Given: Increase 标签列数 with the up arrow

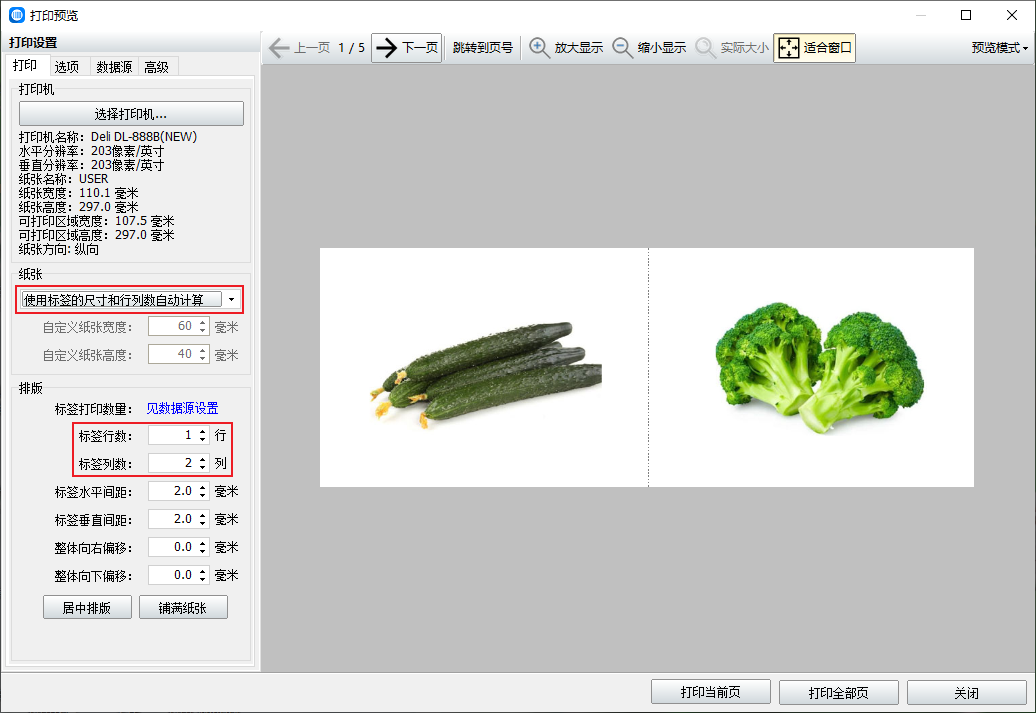Looking at the screenshot, I should click(203, 459).
